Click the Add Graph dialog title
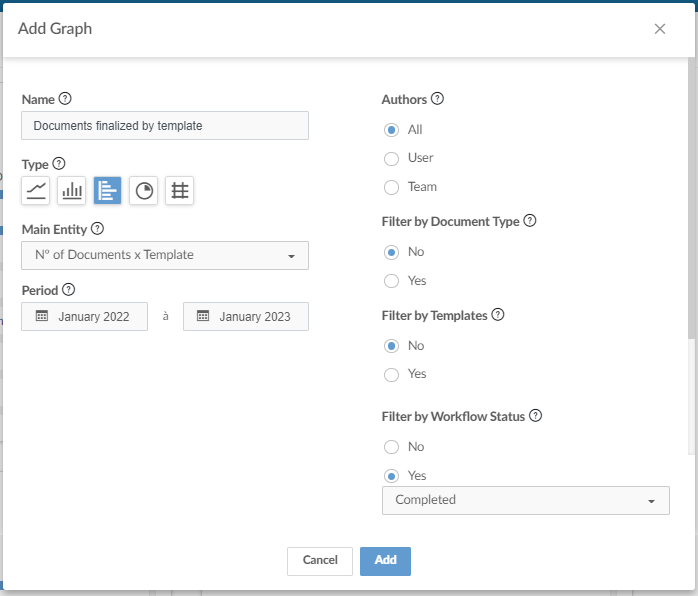The image size is (698, 596). (x=55, y=28)
